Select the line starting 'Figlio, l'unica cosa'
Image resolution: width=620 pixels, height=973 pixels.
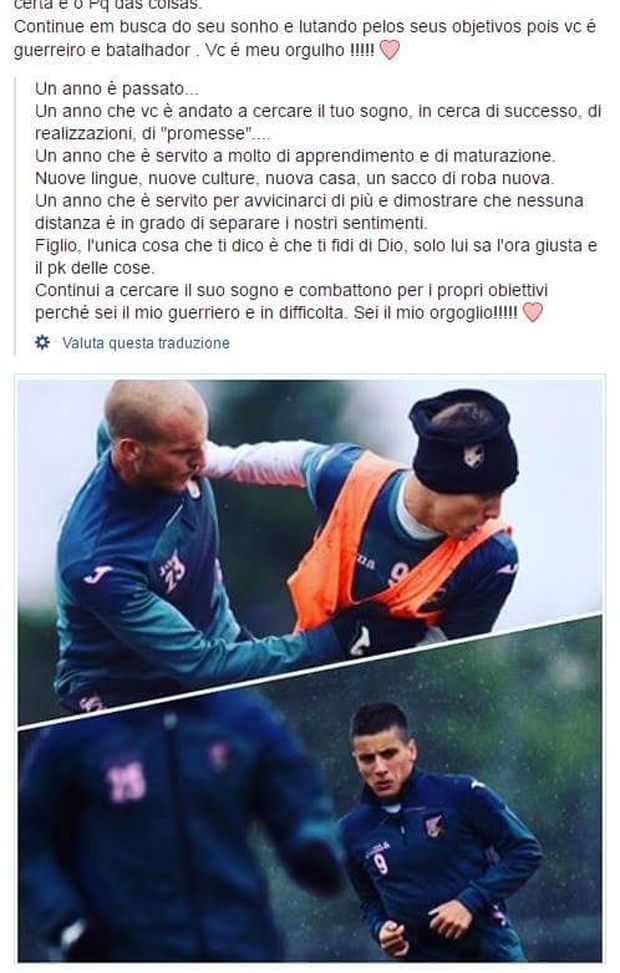tap(316, 246)
